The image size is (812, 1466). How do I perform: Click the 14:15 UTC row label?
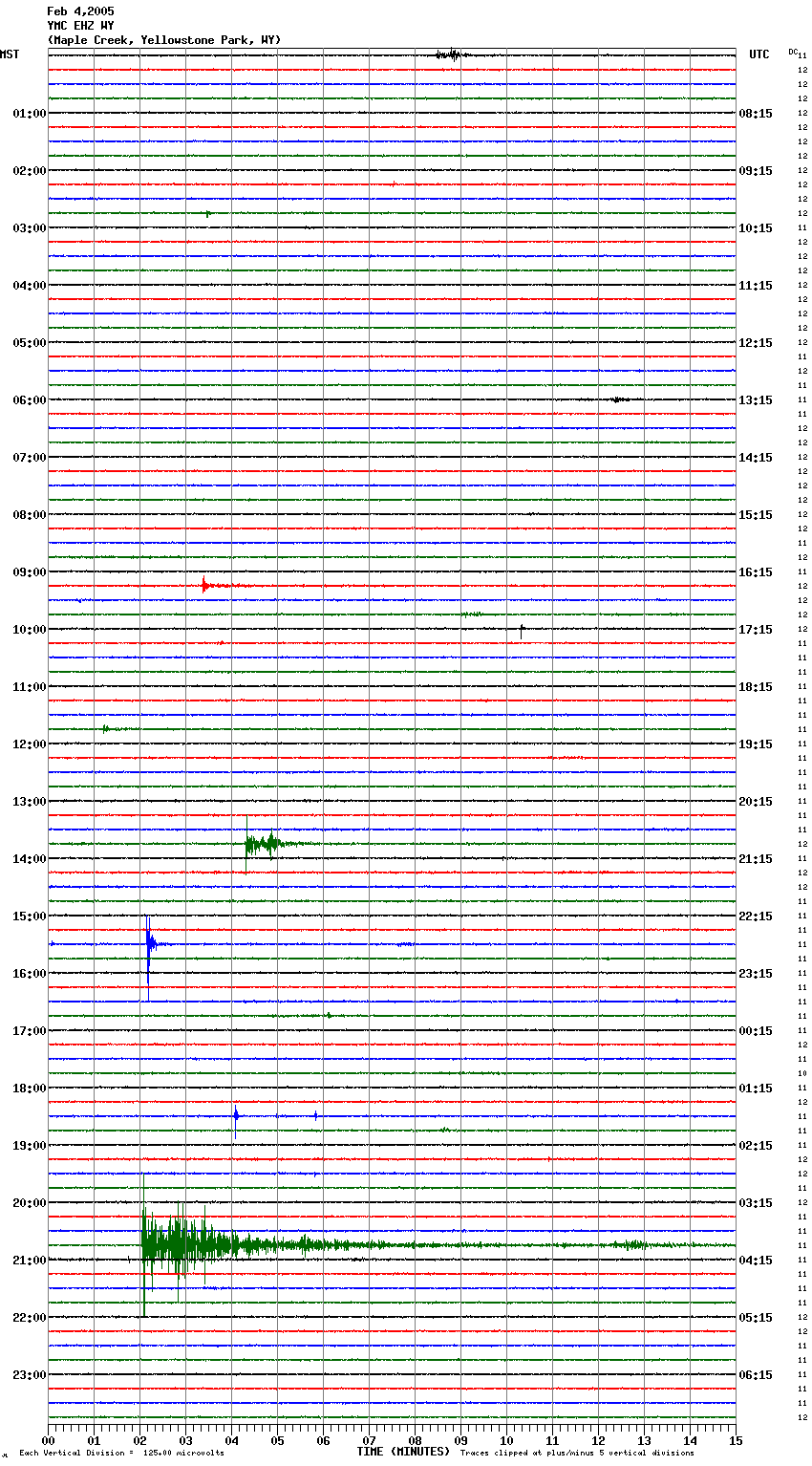756,458
